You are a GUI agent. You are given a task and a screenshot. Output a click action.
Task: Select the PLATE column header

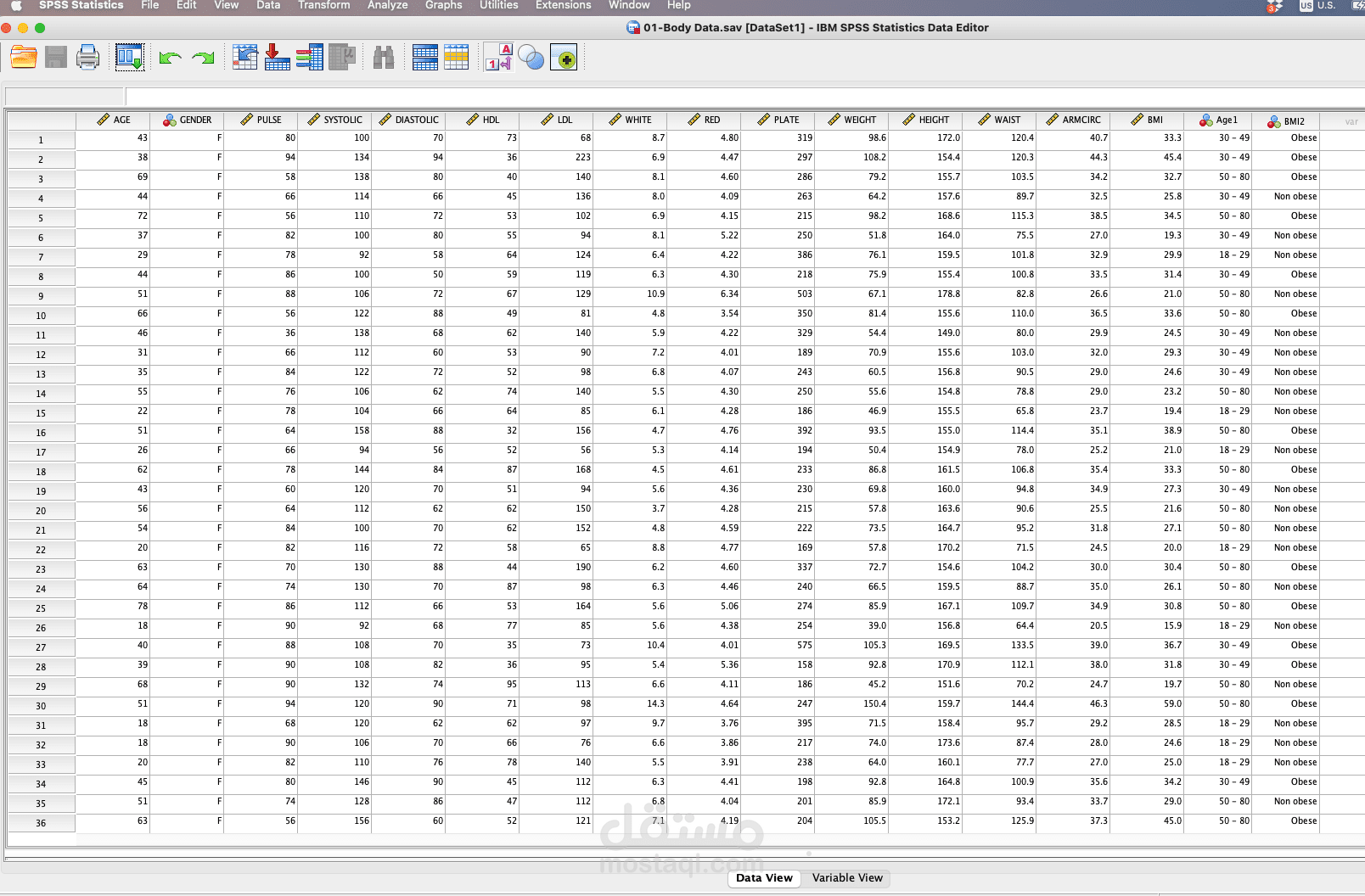tap(778, 120)
